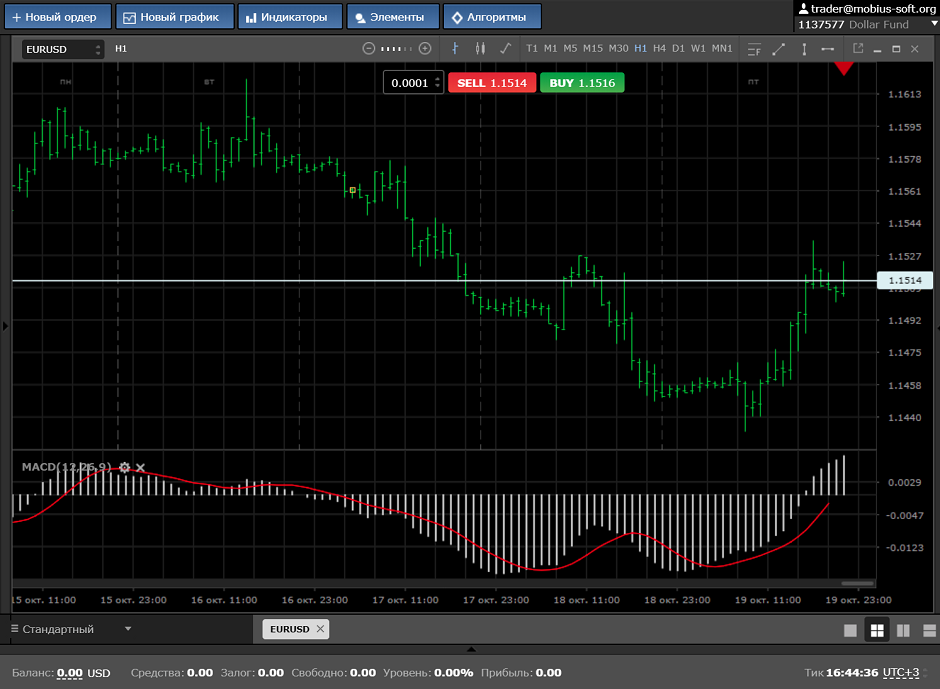Switch to candlestick chart type
The image size is (940, 689).
480,49
